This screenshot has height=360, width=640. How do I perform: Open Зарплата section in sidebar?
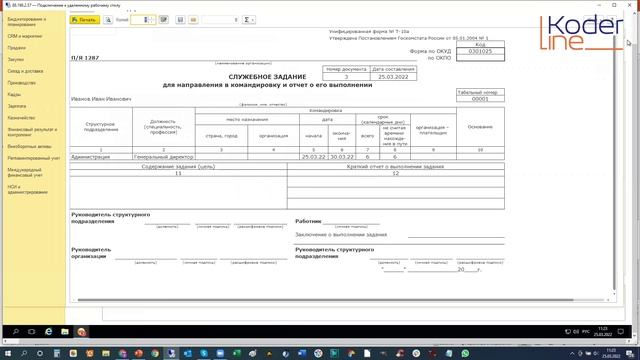[x=17, y=106]
